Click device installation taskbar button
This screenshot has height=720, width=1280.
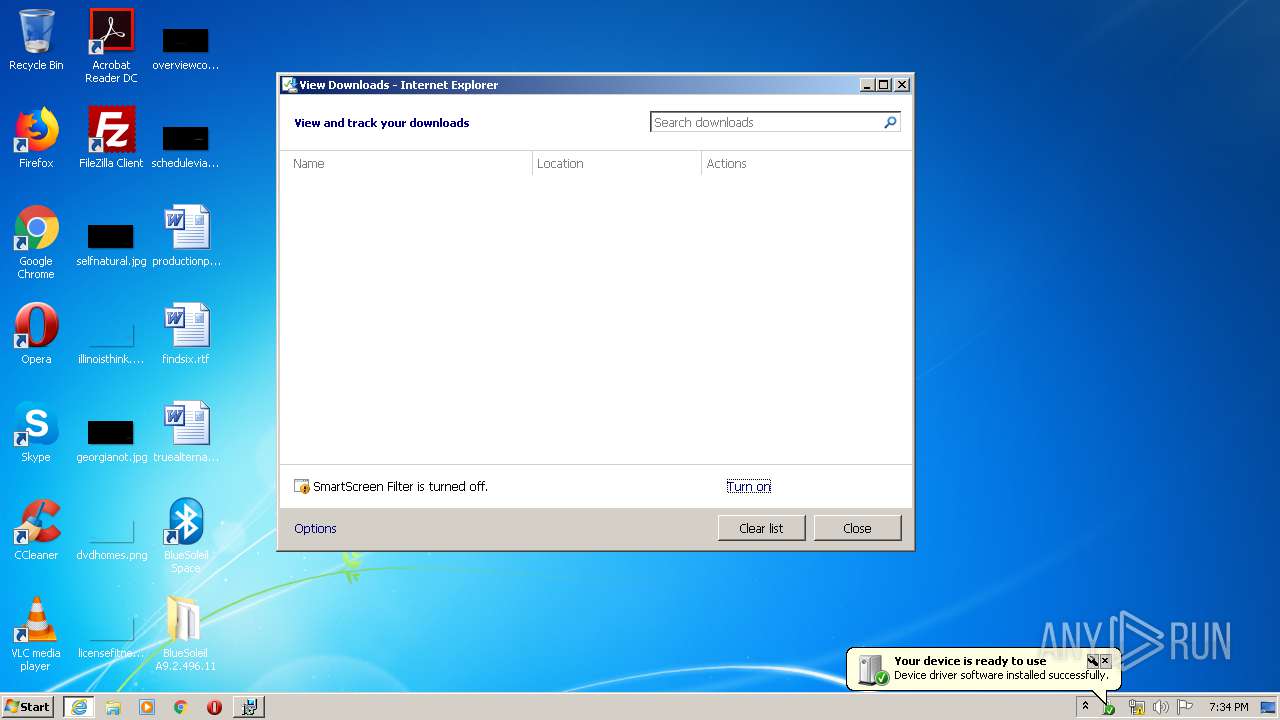tap(249, 707)
